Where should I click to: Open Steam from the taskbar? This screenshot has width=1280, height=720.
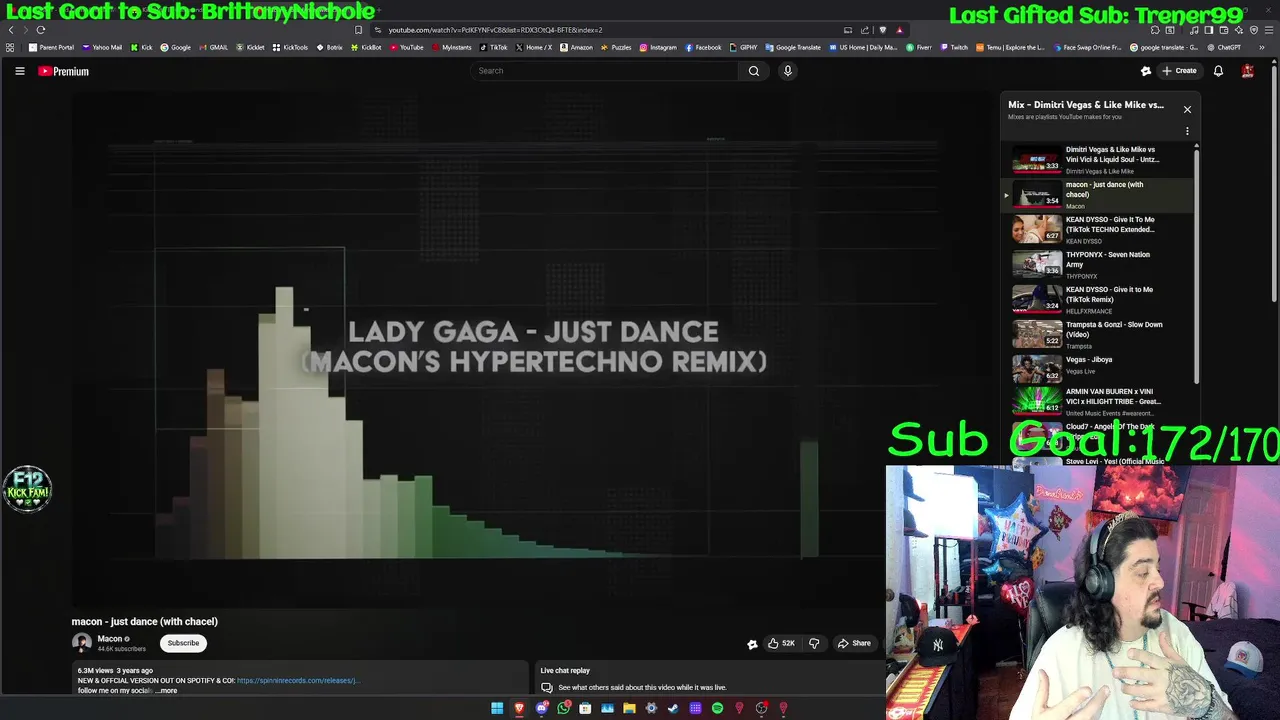(x=673, y=708)
